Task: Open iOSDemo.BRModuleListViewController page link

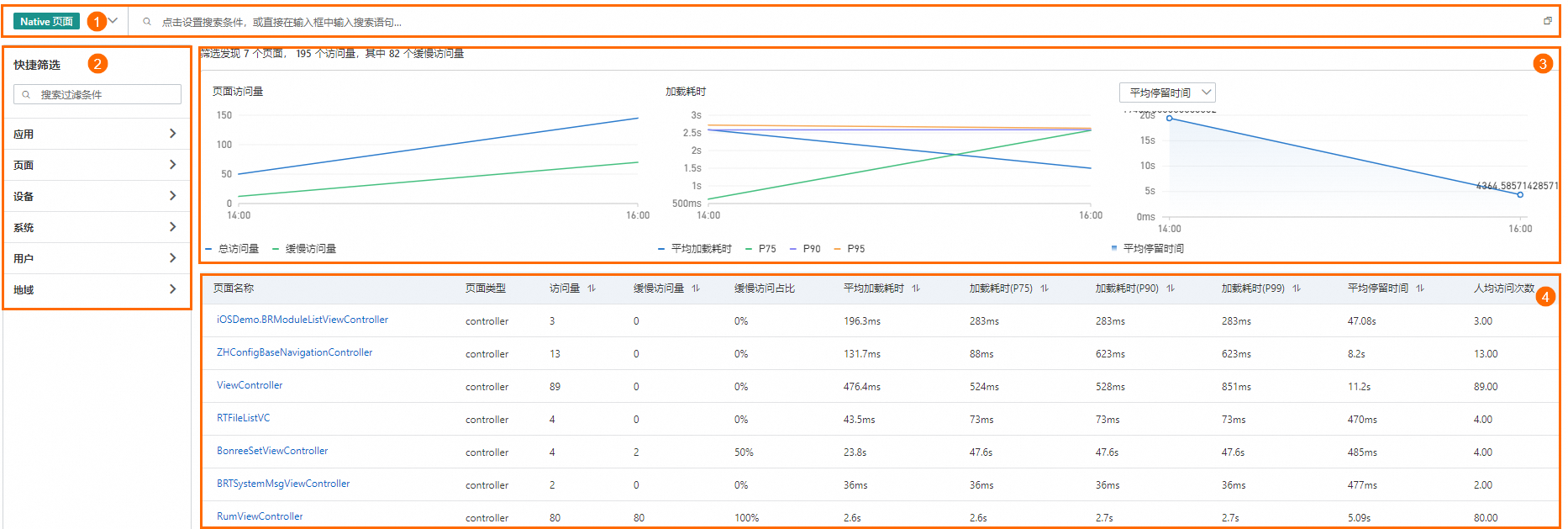Action: point(303,320)
